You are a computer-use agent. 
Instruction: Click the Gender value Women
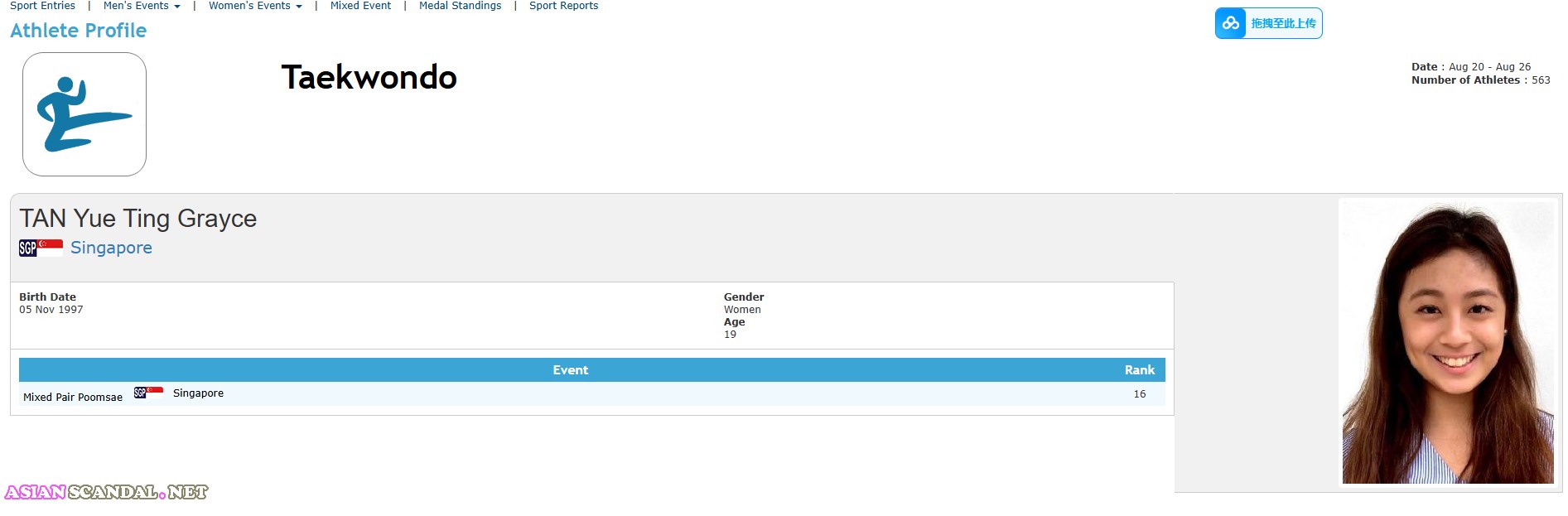pyautogui.click(x=742, y=310)
